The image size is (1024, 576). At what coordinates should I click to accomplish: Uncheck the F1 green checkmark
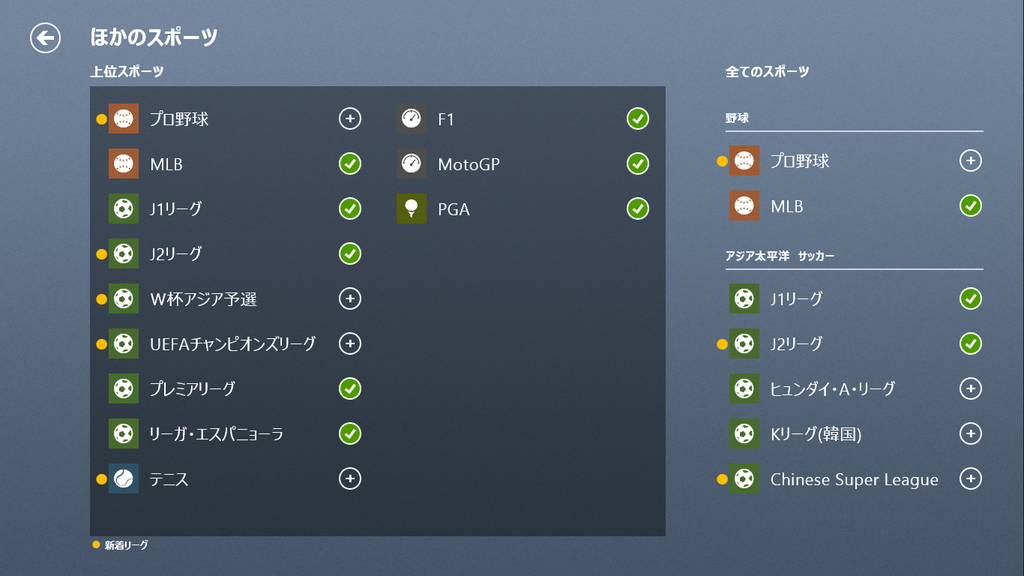click(638, 119)
